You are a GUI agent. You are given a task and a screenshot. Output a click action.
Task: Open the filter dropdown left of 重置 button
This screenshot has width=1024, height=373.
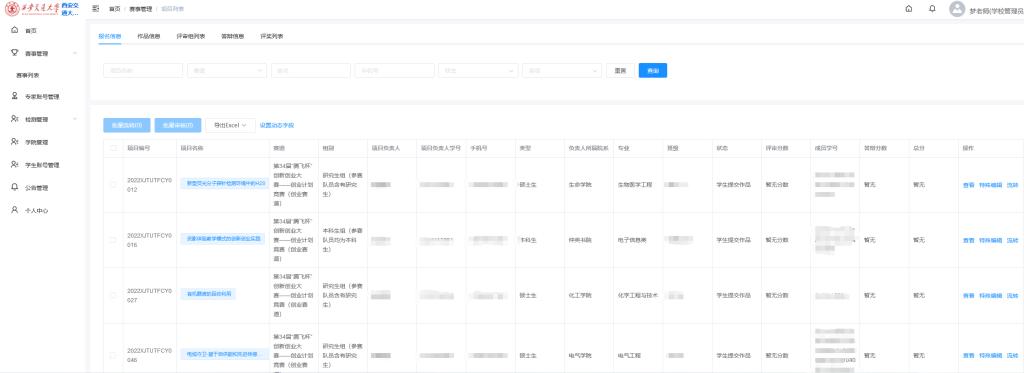(562, 71)
